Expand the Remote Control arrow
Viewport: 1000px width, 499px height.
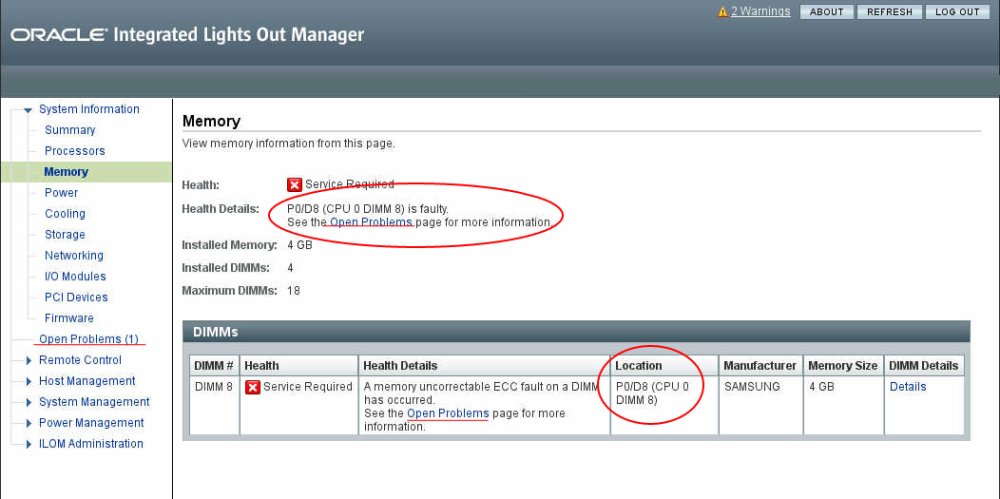[29, 361]
